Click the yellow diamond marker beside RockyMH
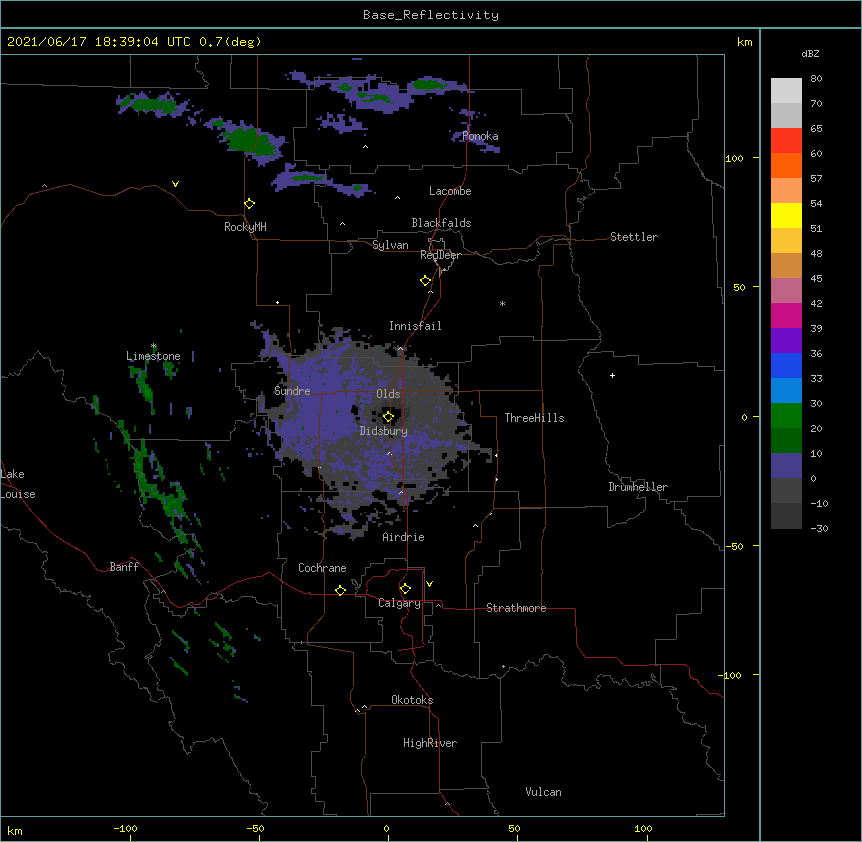 250,204
